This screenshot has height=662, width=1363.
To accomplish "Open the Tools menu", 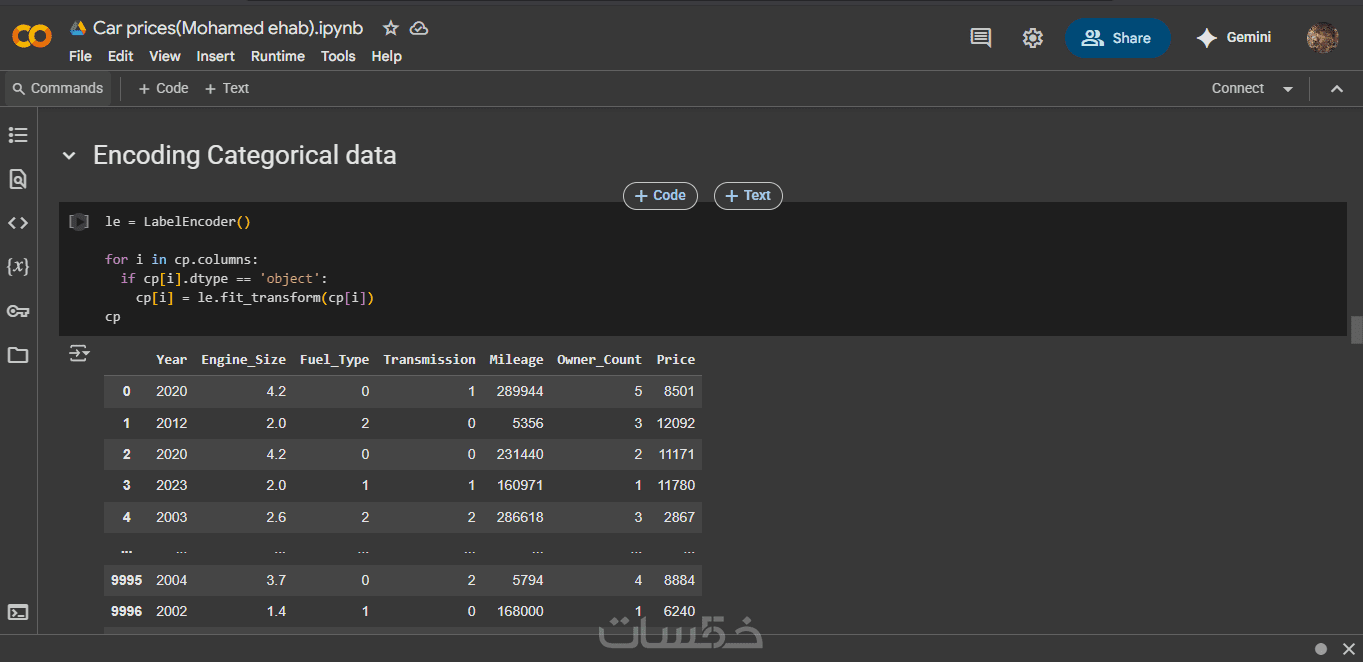I will click(x=338, y=56).
